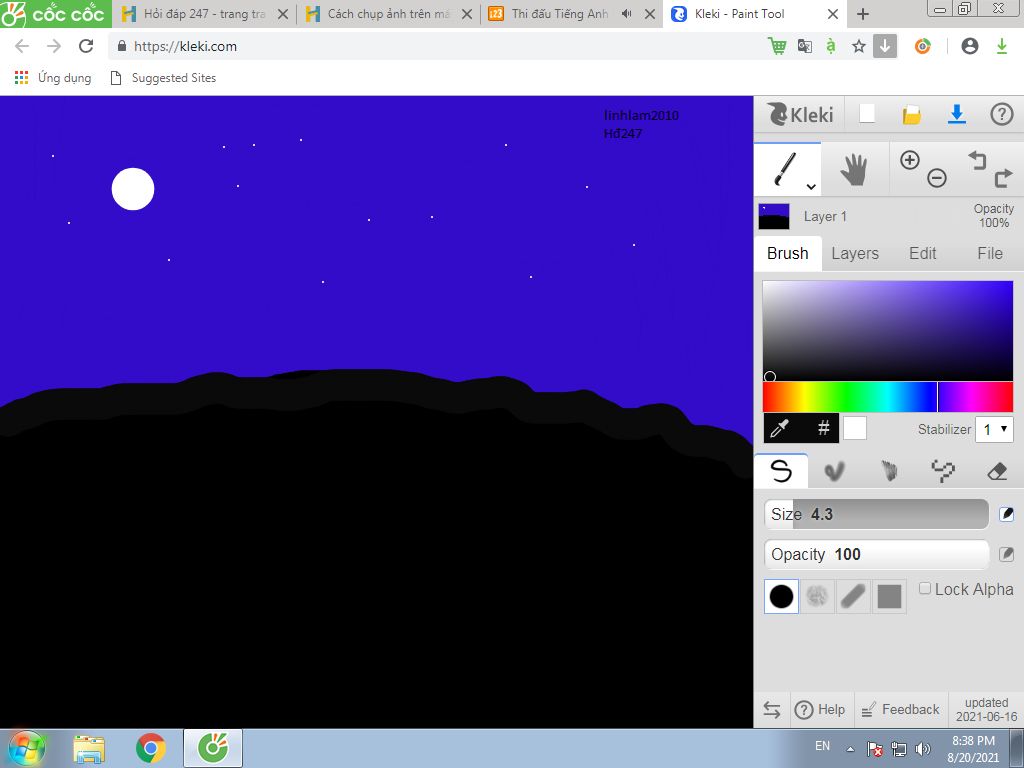This screenshot has height=768, width=1024.
Task: Expand the tool chooser arrow beside brush
Action: 811,187
